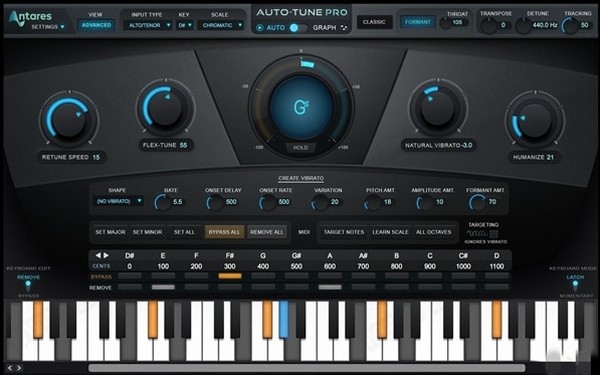Image resolution: width=600 pixels, height=375 pixels.
Task: Switch Keyboard Edit Remove/Bypass toggle
Action: tap(28, 285)
